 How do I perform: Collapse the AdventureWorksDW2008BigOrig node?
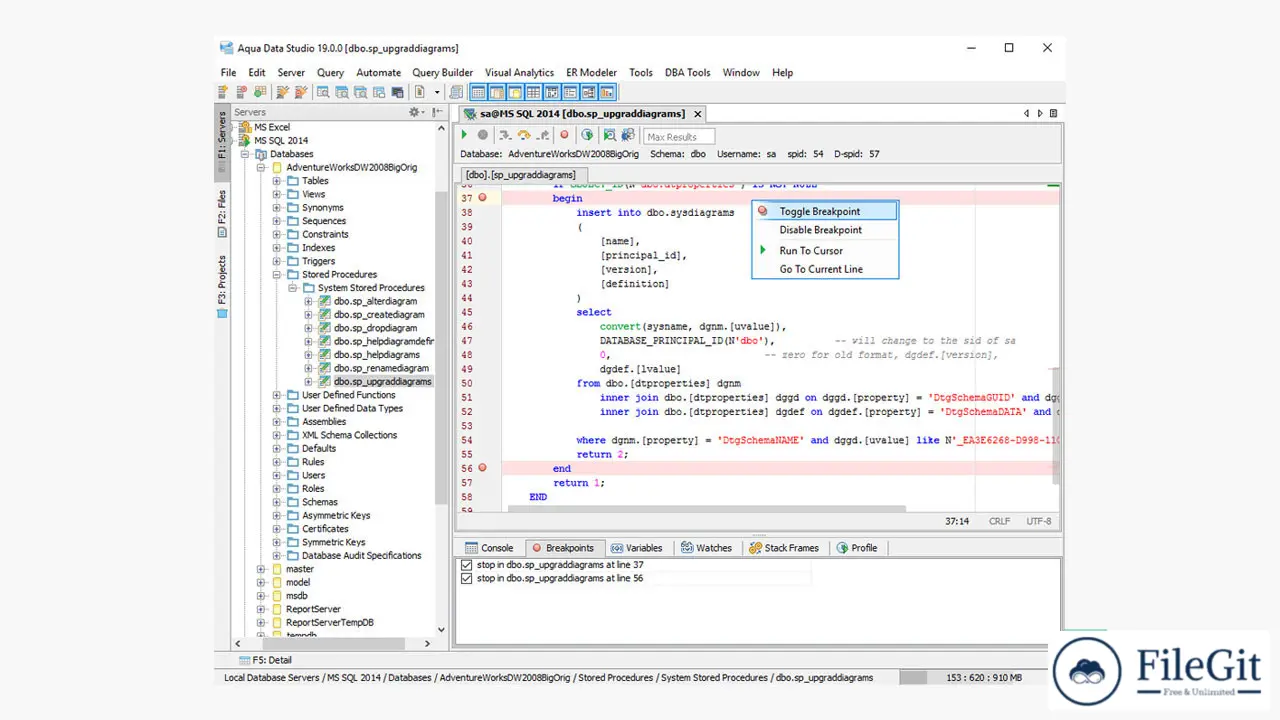[261, 167]
